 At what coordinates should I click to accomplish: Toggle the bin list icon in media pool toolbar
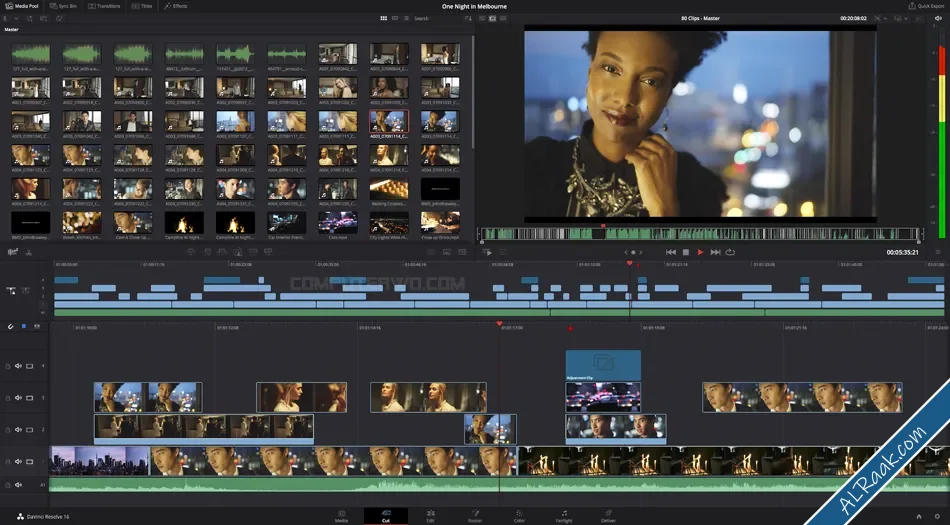point(7,19)
